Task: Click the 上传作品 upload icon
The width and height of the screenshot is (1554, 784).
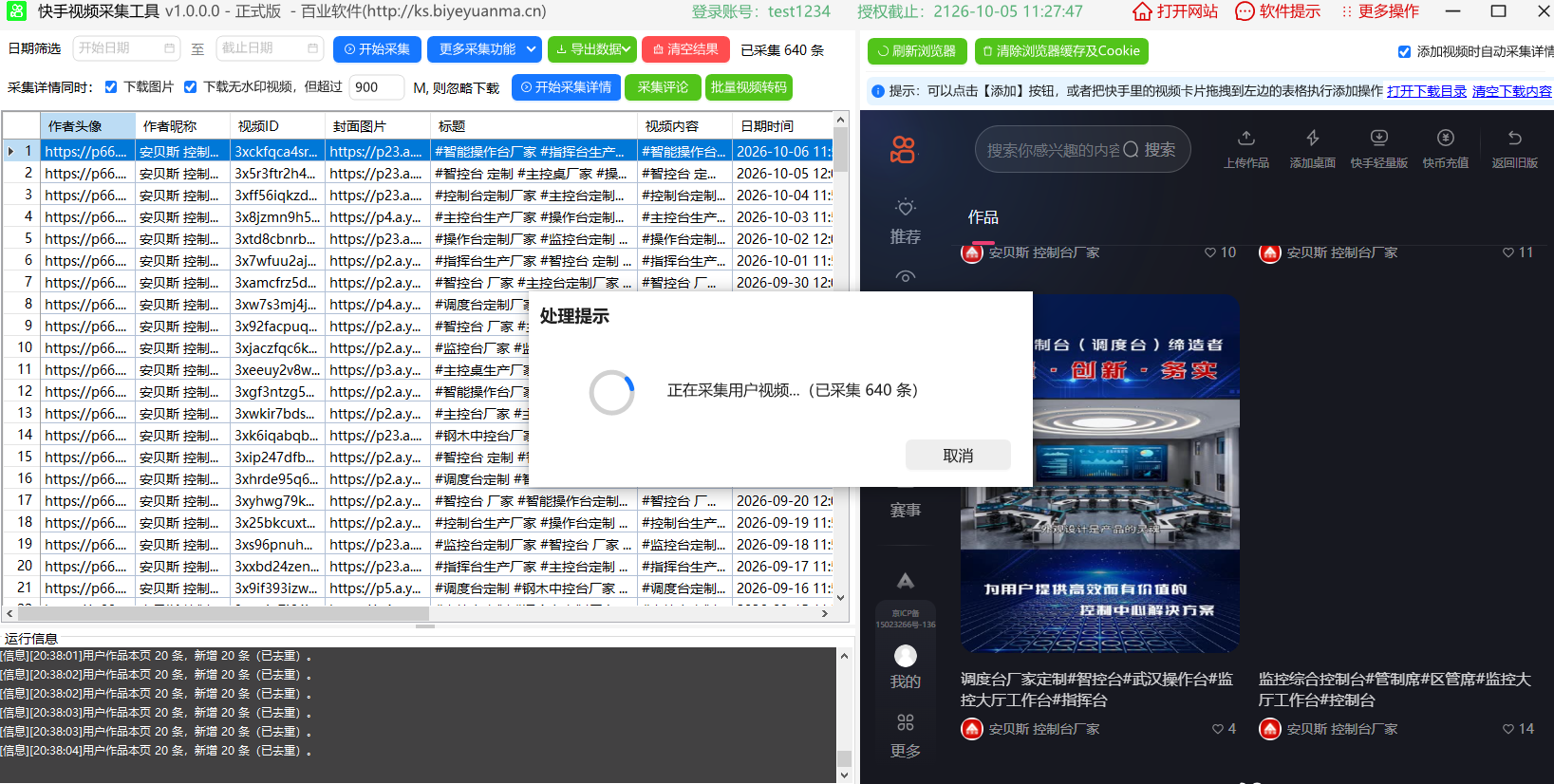Action: 1246,138
